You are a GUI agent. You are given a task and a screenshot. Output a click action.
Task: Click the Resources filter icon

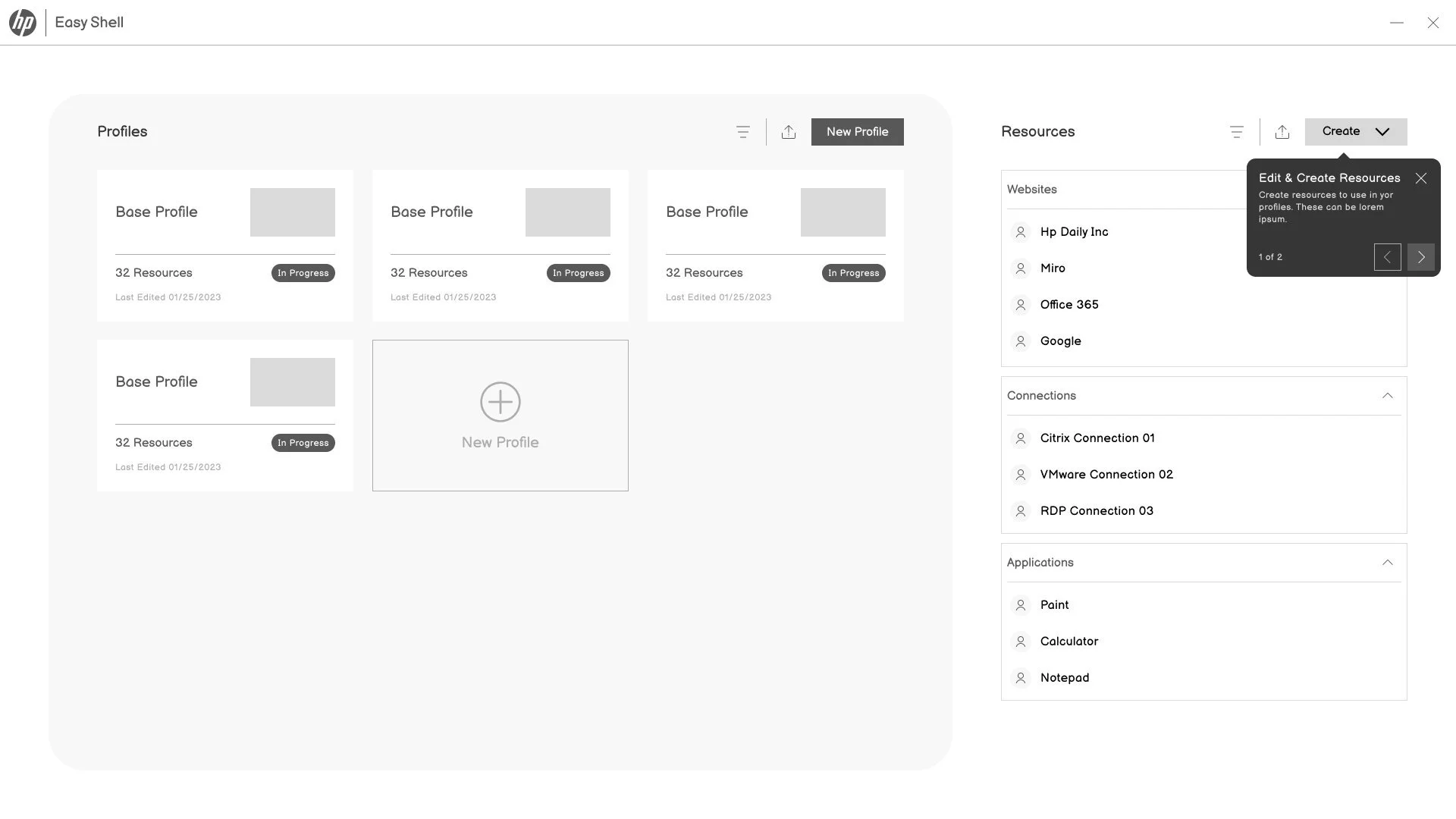(1236, 132)
